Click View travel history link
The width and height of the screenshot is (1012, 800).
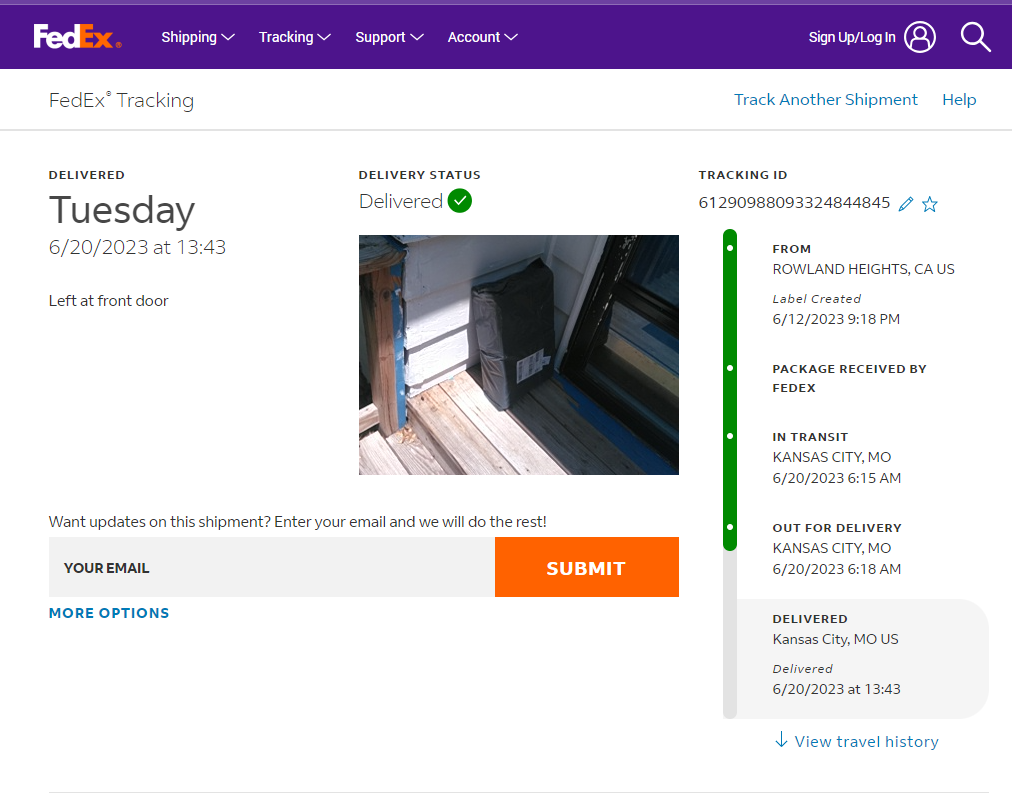pos(866,741)
